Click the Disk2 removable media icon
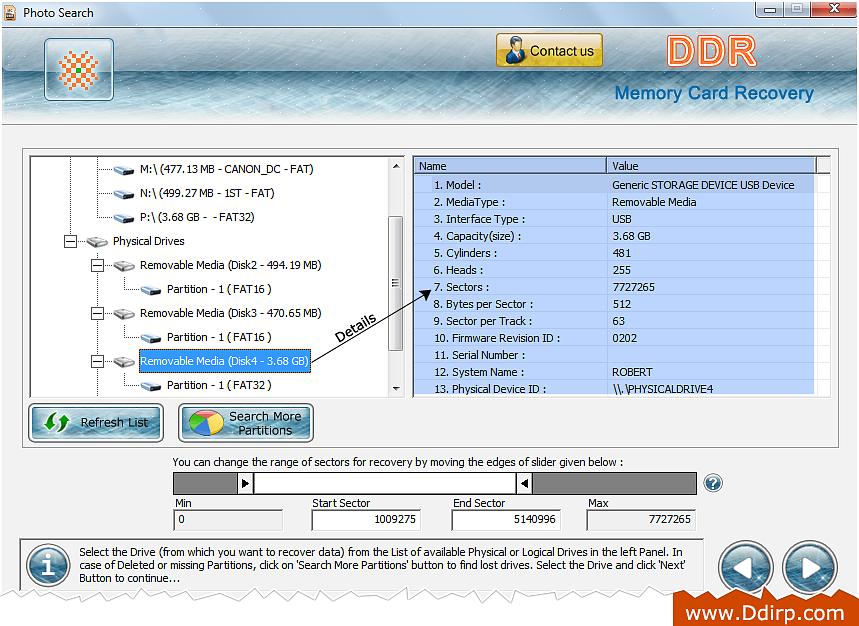Viewport: 859px width, 626px height. point(124,266)
